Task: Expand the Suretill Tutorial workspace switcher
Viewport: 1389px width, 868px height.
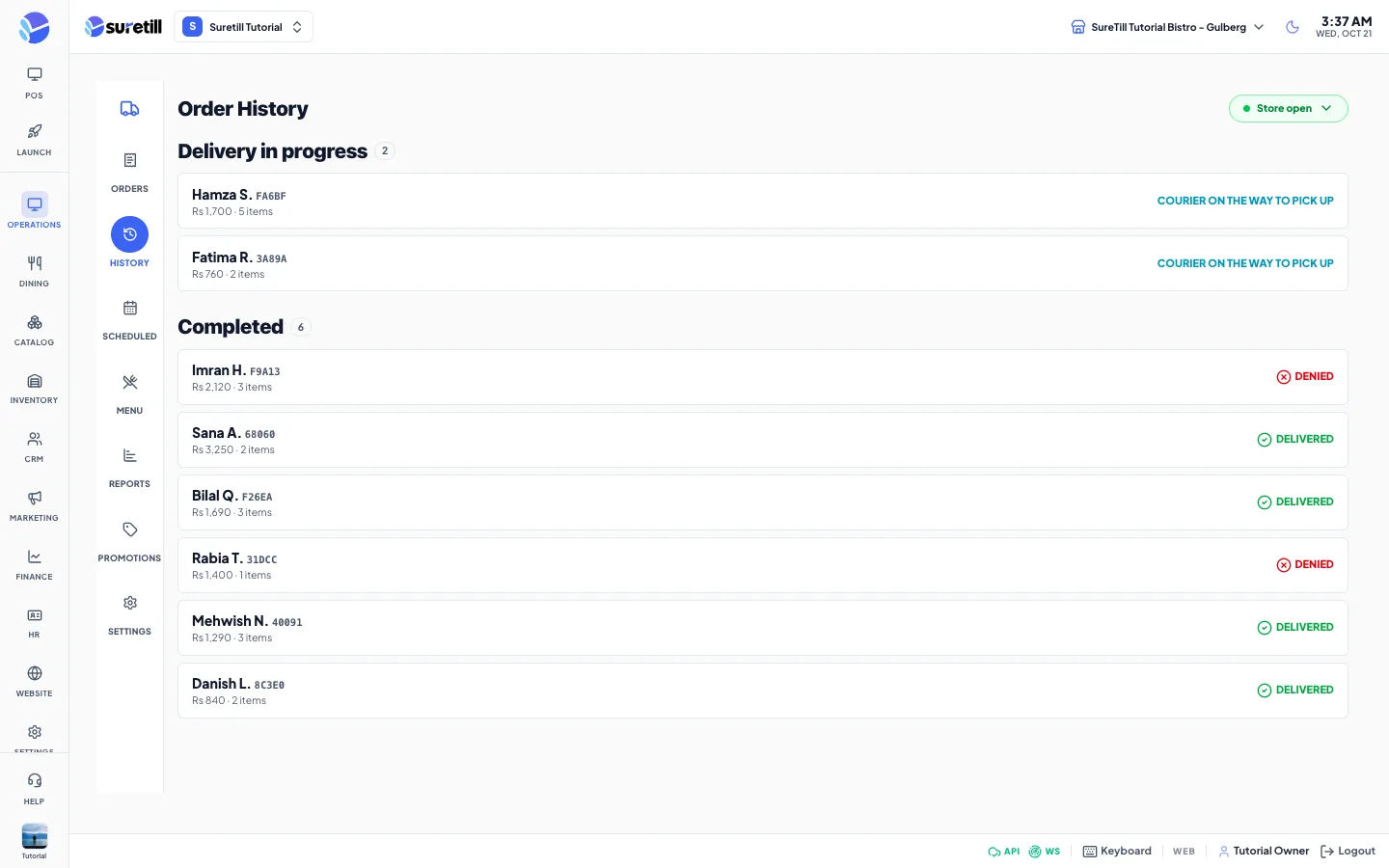Action: tap(243, 27)
